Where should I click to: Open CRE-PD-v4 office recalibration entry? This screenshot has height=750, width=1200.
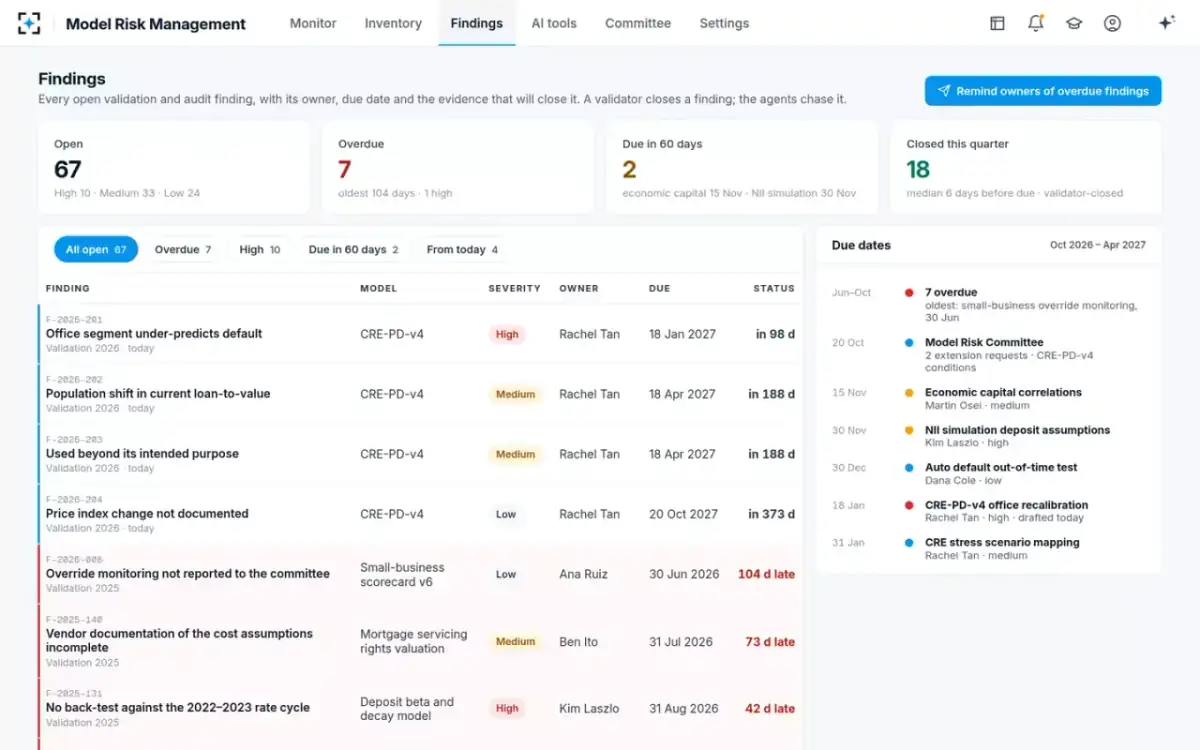pyautogui.click(x=989, y=511)
